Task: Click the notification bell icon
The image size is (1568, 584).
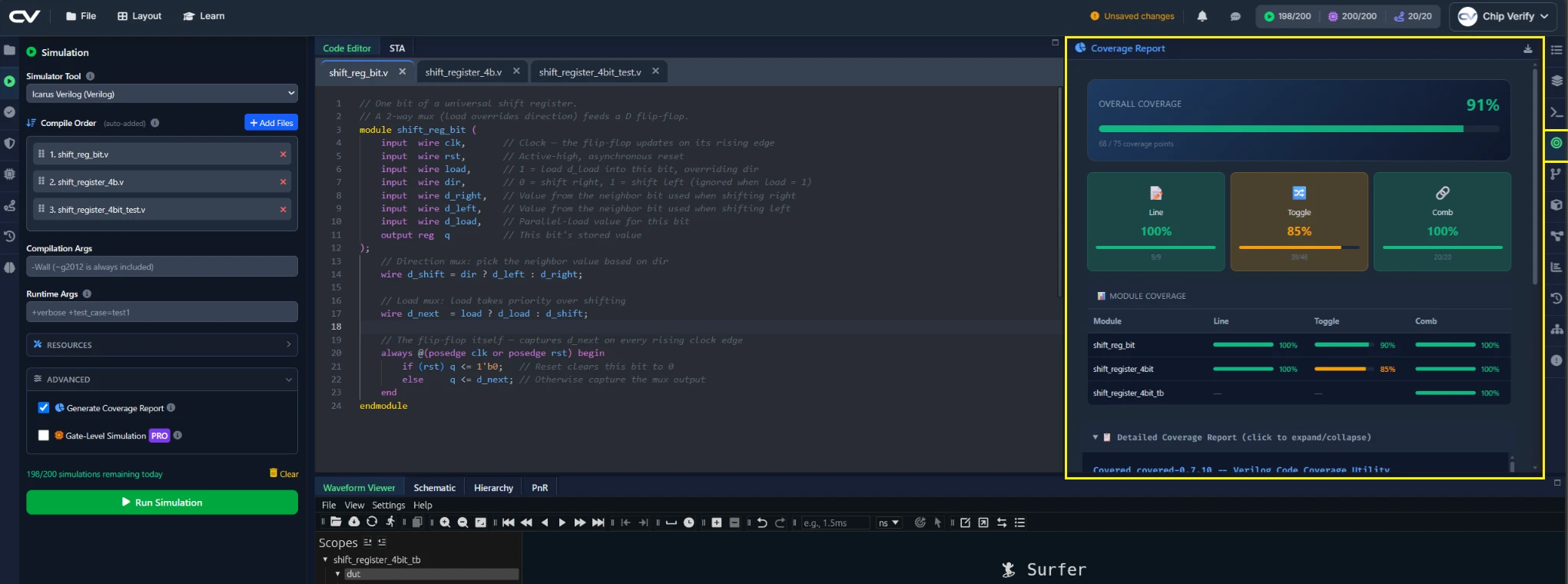Action: [1202, 16]
